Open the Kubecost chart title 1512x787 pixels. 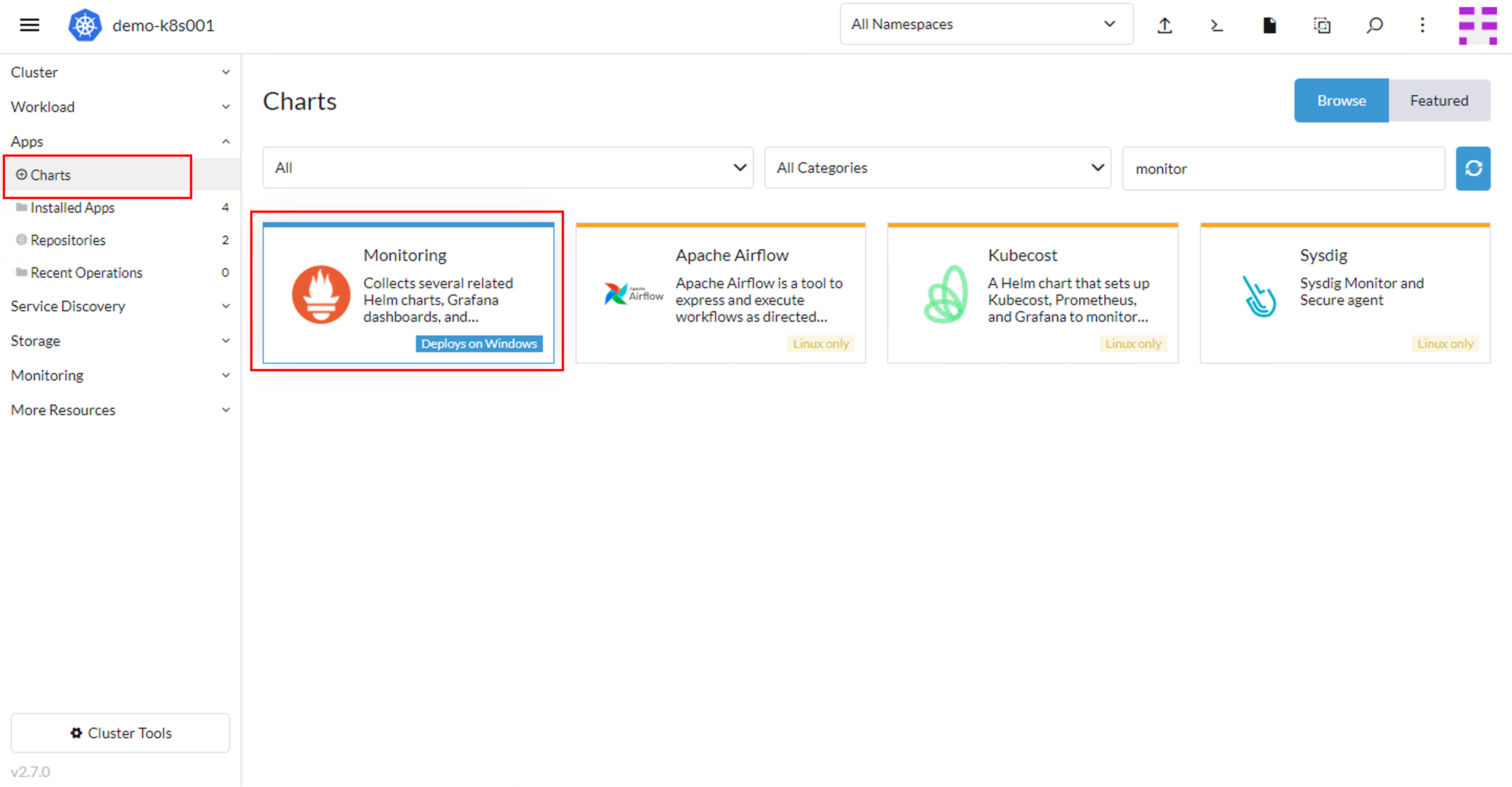1022,255
